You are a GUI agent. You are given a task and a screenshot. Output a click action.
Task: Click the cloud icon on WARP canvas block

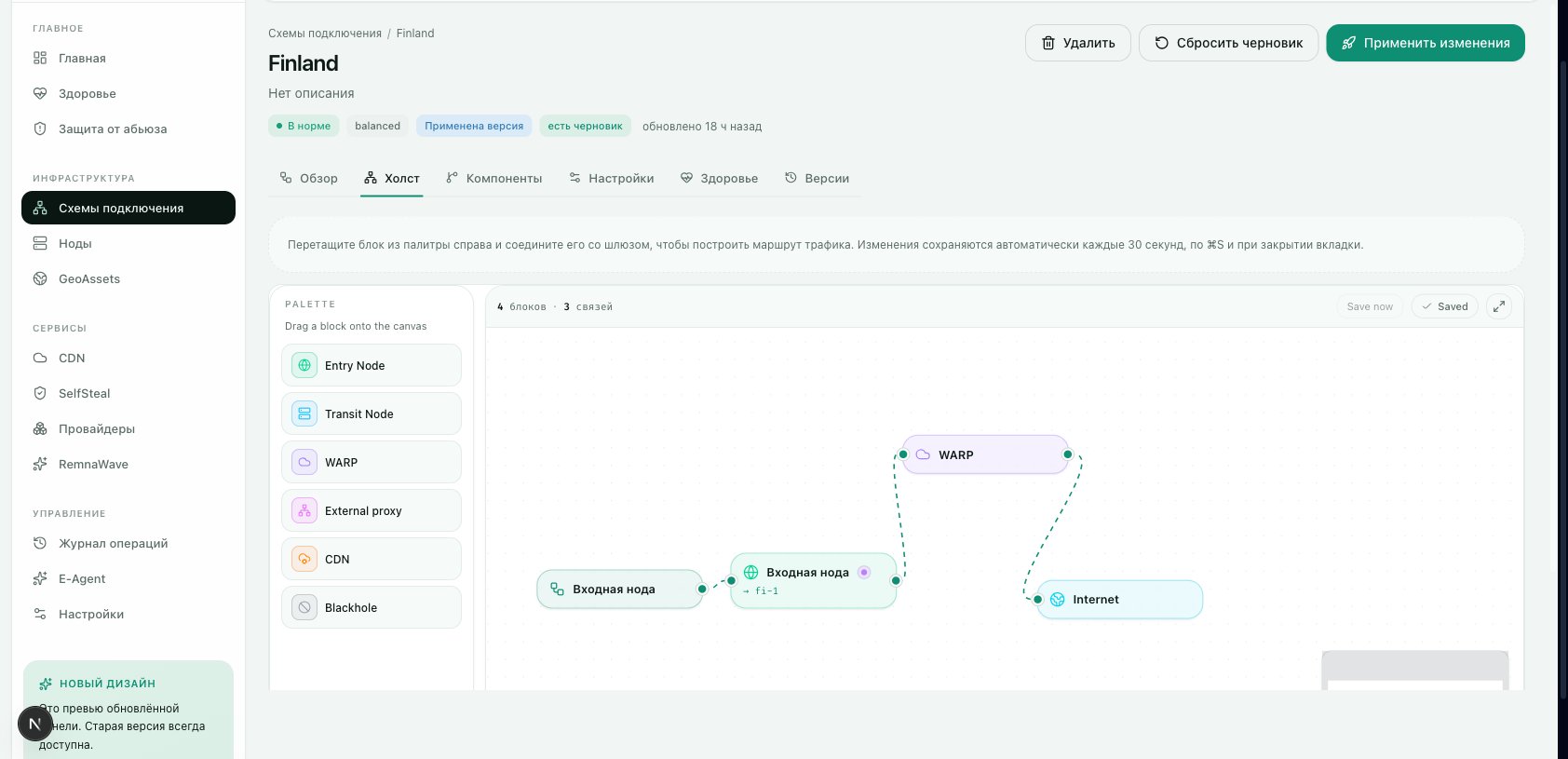[x=923, y=454]
